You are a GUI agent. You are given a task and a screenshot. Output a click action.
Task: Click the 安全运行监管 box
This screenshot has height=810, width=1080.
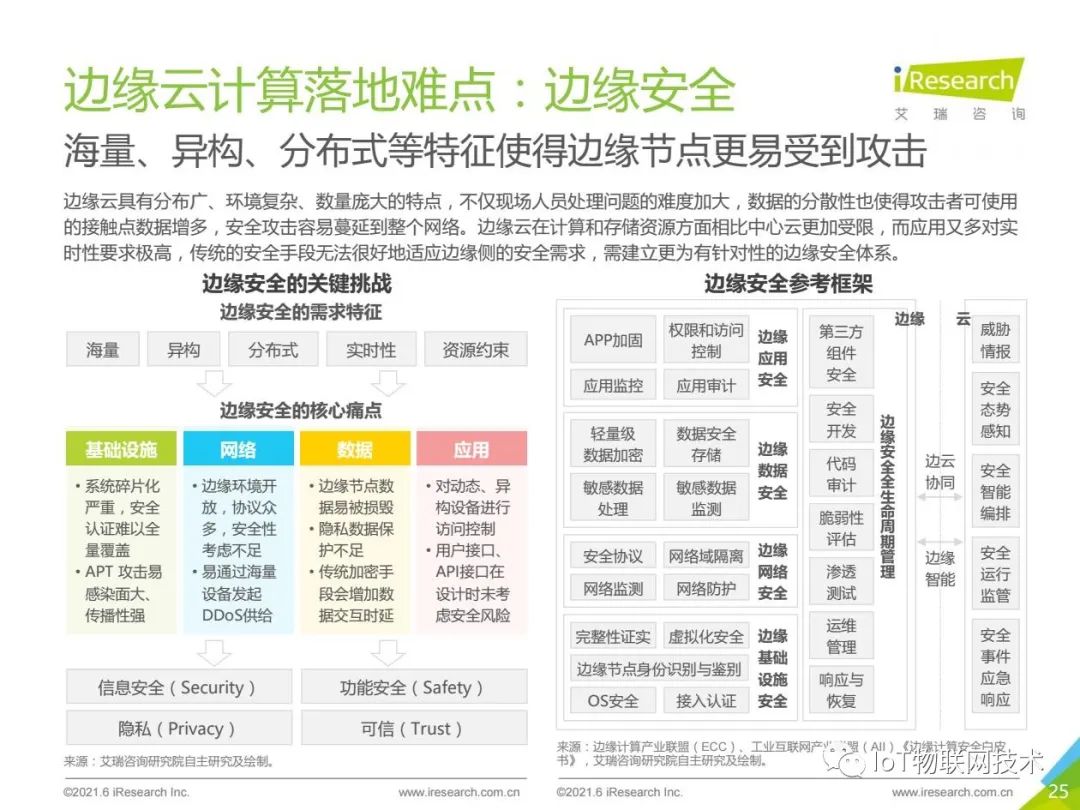point(995,573)
